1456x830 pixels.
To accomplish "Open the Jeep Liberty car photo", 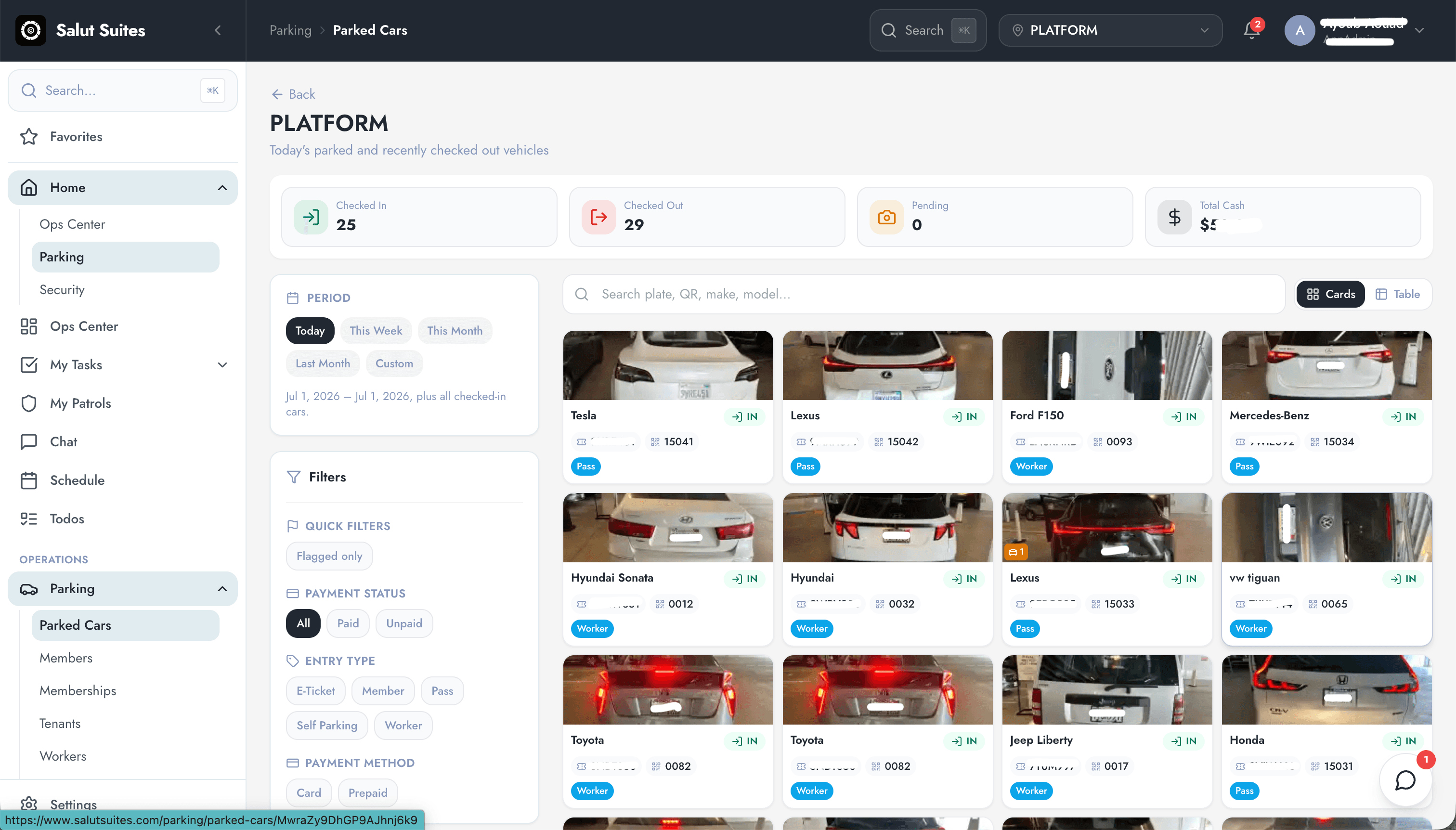I will click(x=1106, y=690).
